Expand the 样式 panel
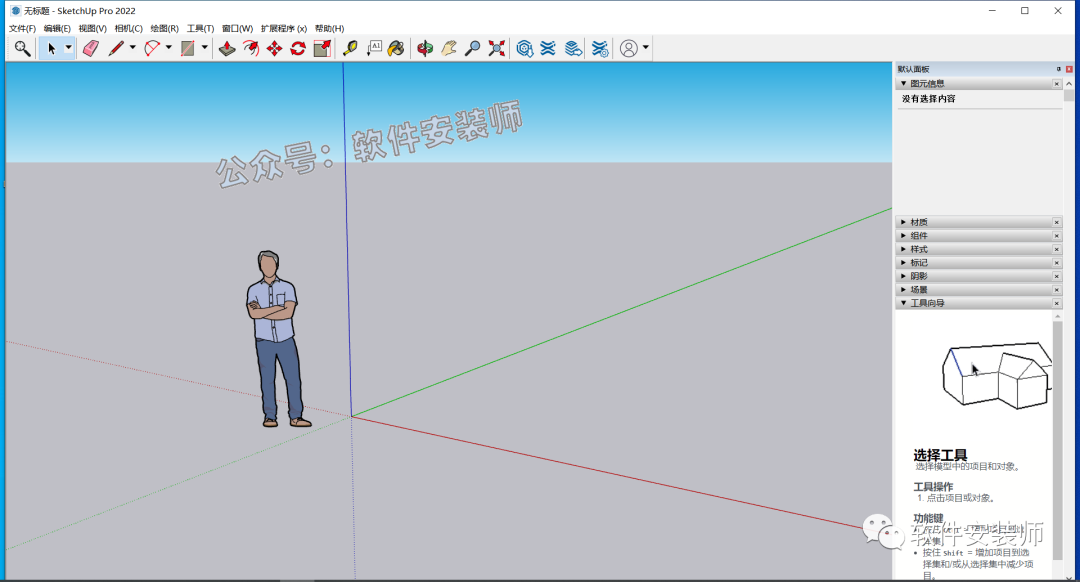This screenshot has width=1080, height=582. (904, 249)
